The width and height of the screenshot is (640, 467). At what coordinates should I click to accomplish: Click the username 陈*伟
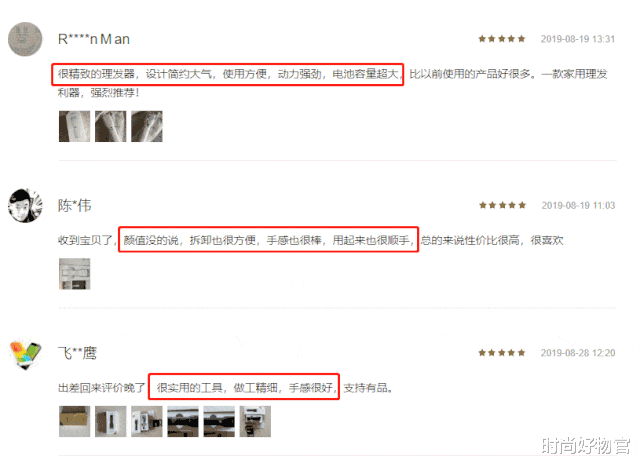(75, 205)
